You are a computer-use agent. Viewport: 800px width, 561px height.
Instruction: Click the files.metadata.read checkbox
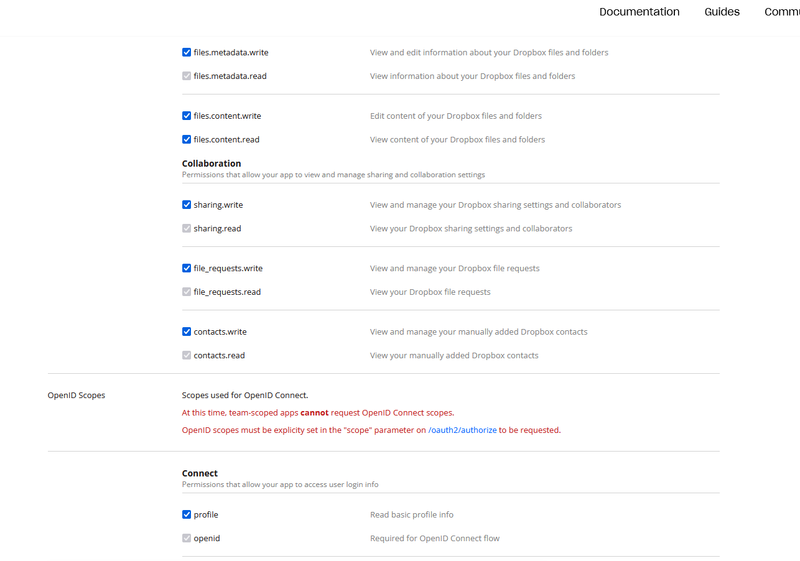click(187, 76)
